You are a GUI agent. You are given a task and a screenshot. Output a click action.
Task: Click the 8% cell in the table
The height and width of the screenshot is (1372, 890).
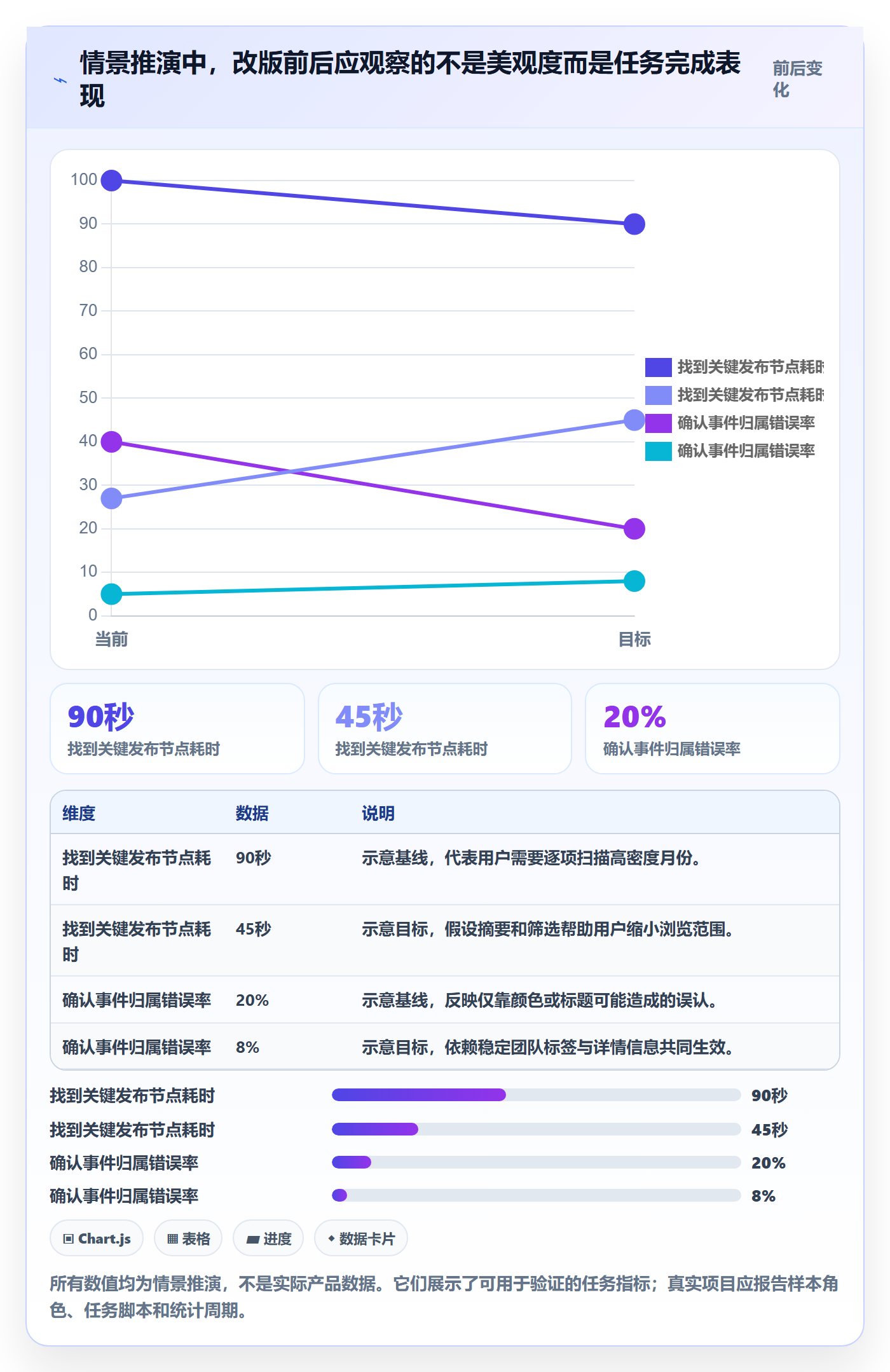pos(247,1047)
